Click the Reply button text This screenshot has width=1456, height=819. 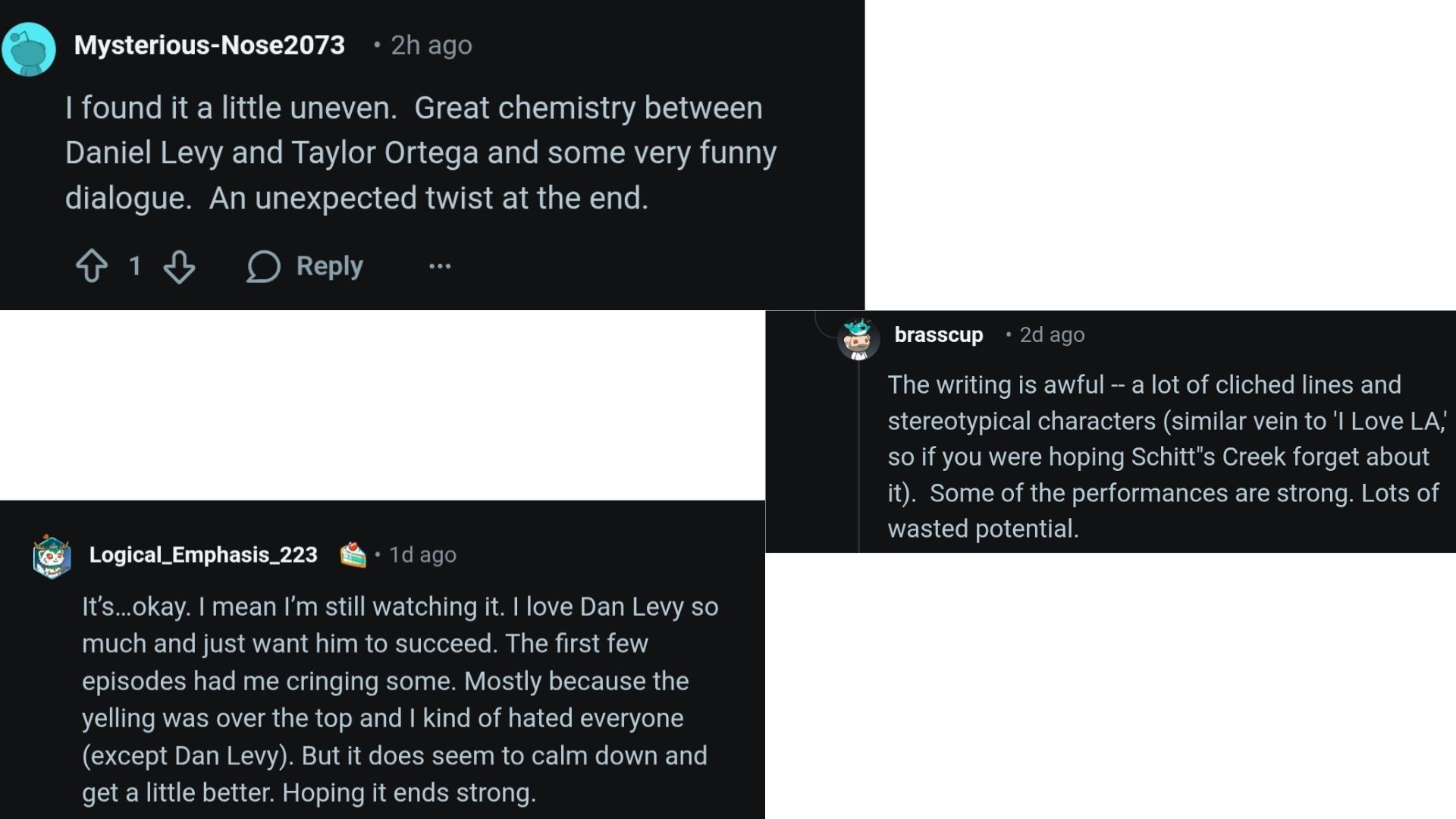coord(329,266)
